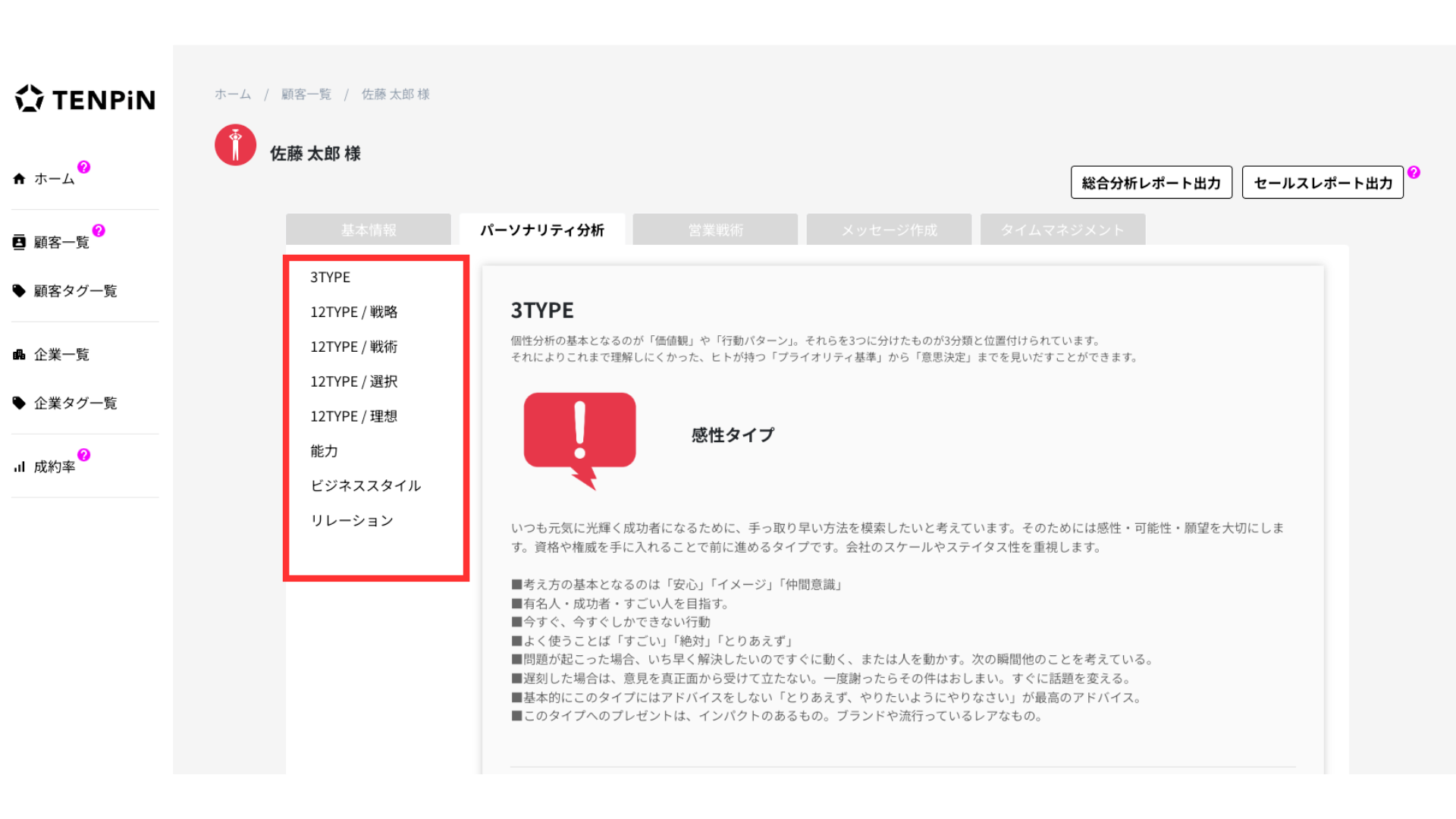1456x819 pixels.
Task: Open 顧客タグ一覧 from sidebar
Action: pos(75,291)
